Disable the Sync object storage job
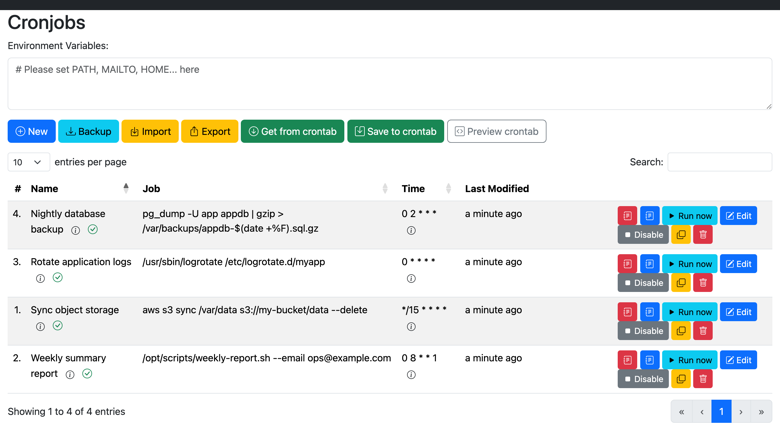Viewport: 780px width, 439px height. (643, 331)
